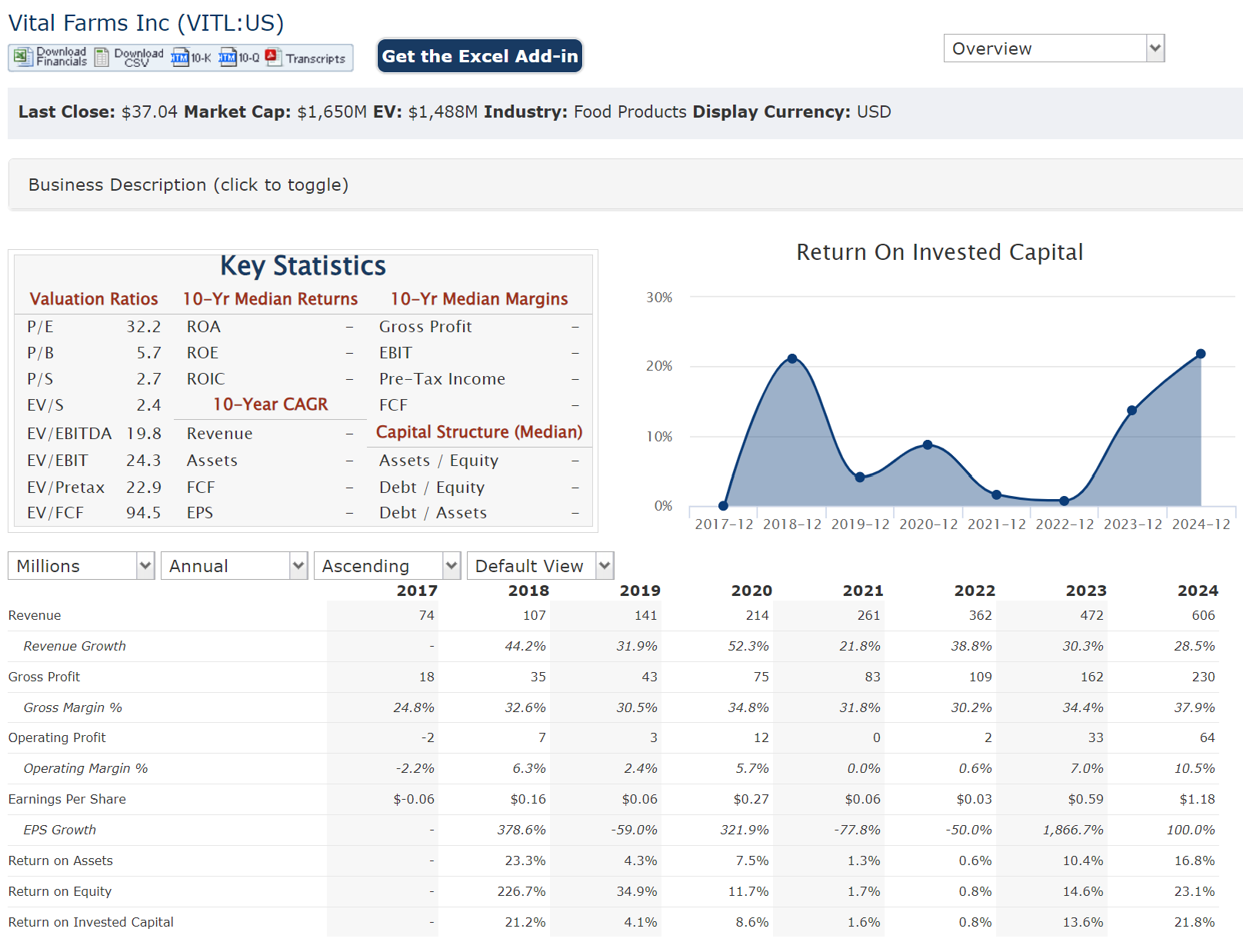Open the 10-Q filing icon
This screenshot has width=1243, height=952.
tap(227, 58)
